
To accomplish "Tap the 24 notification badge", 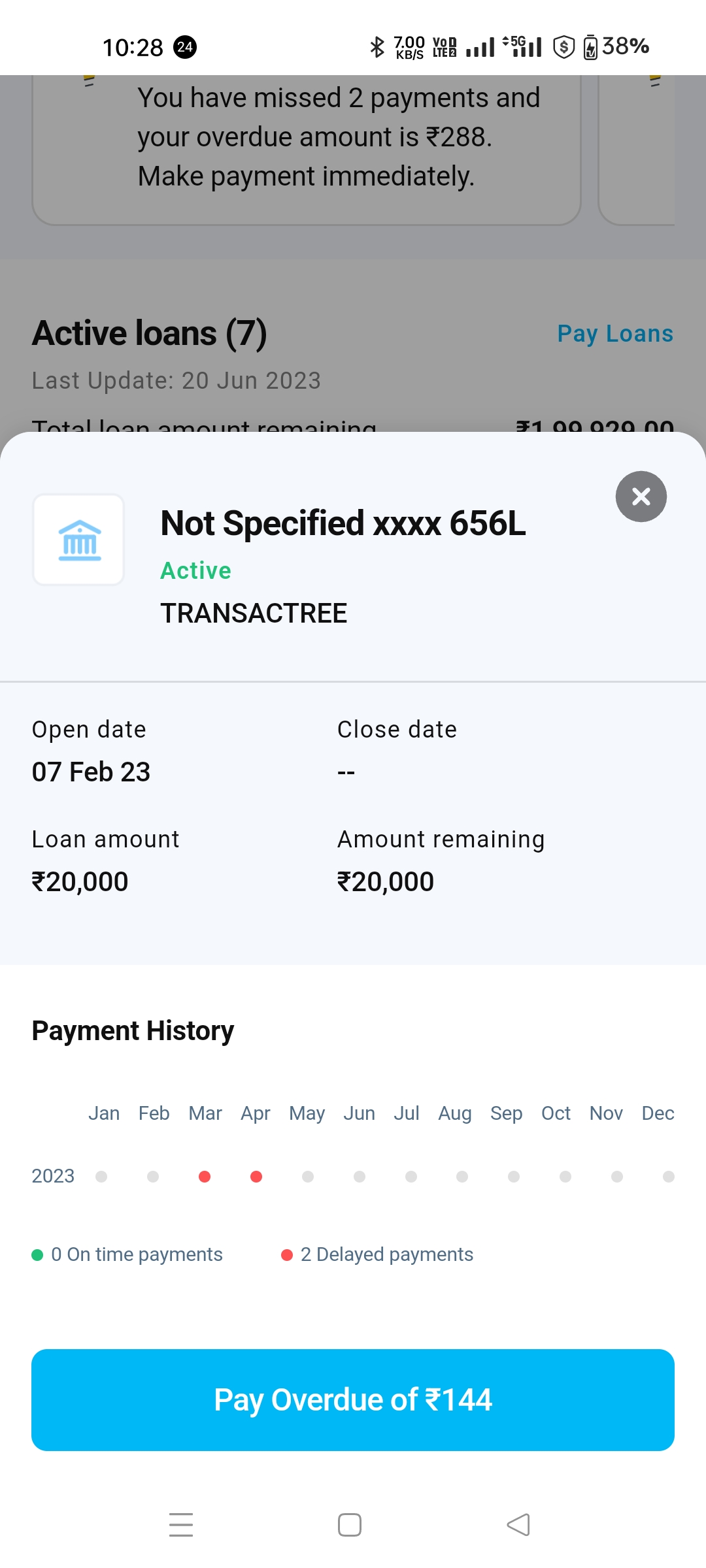I will pyautogui.click(x=185, y=47).
